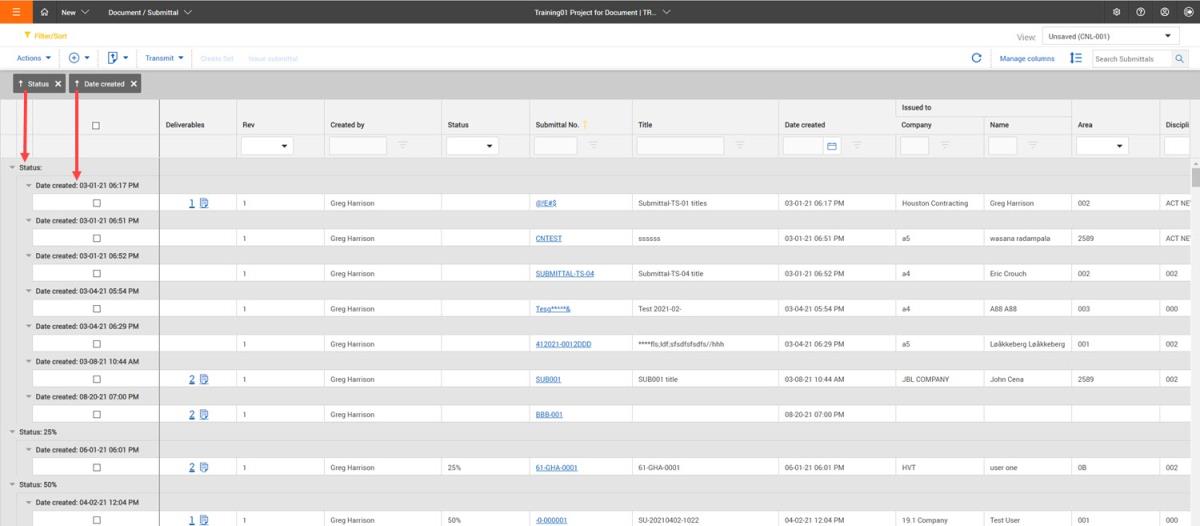Click the refresh grid icon
The image size is (1200, 526).
[x=976, y=58]
